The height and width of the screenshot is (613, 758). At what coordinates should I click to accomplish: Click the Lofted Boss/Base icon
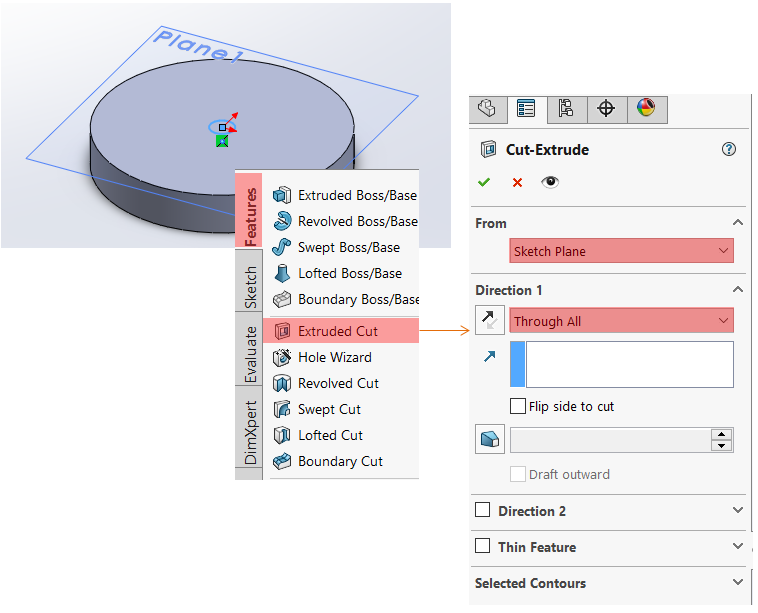[282, 273]
